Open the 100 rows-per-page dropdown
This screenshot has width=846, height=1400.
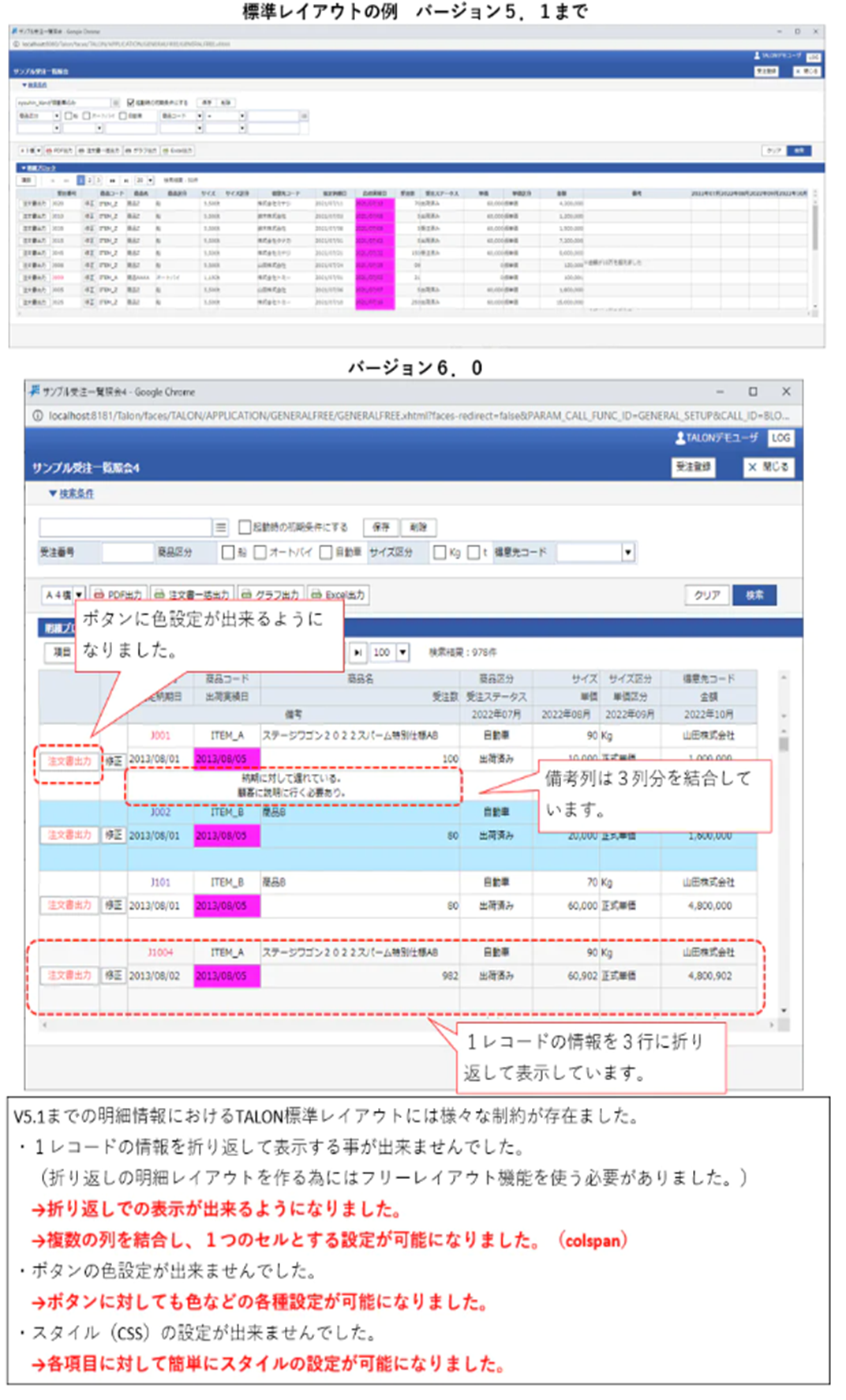(x=402, y=652)
